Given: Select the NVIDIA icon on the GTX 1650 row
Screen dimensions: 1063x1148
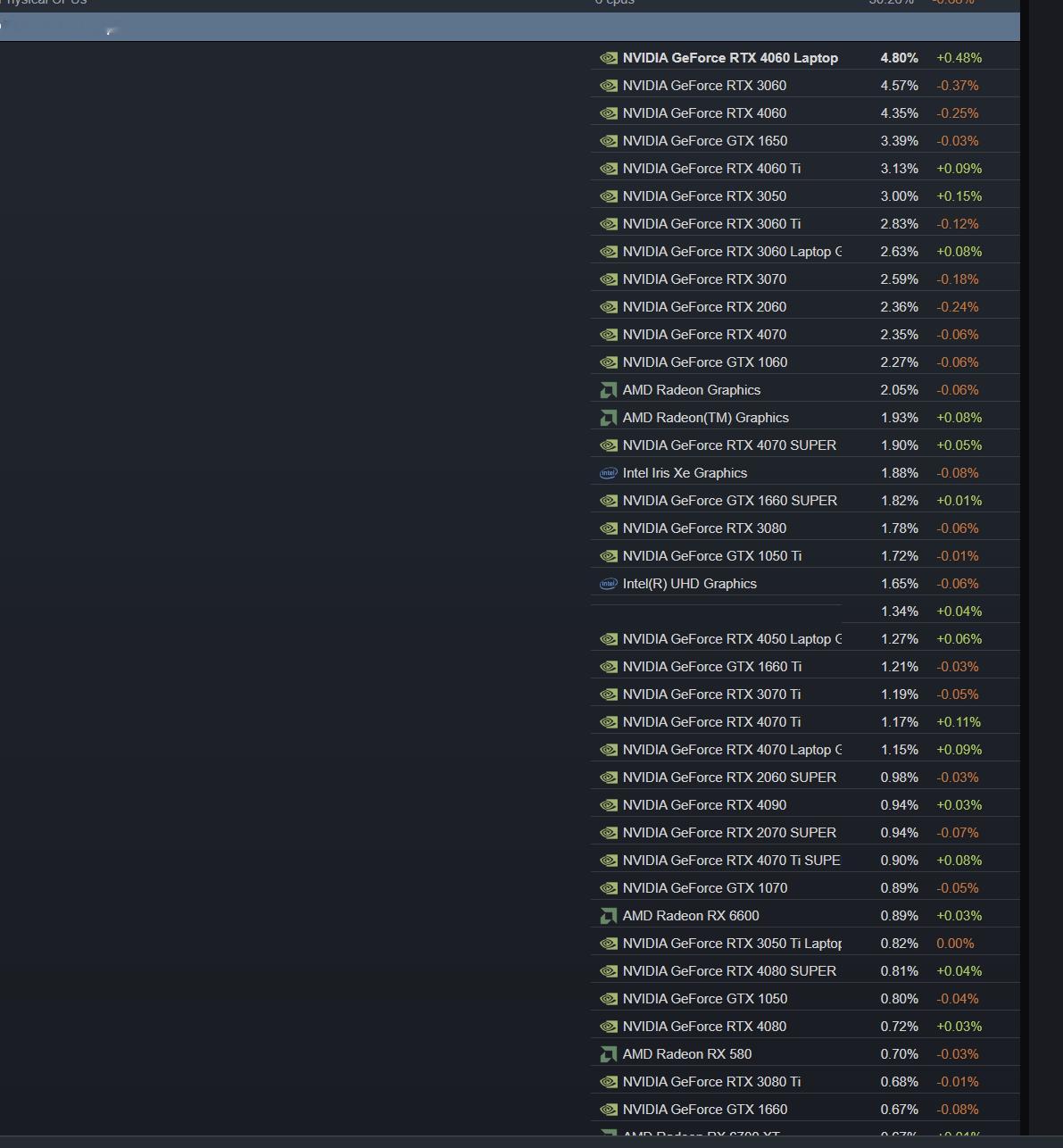Looking at the screenshot, I should [609, 141].
